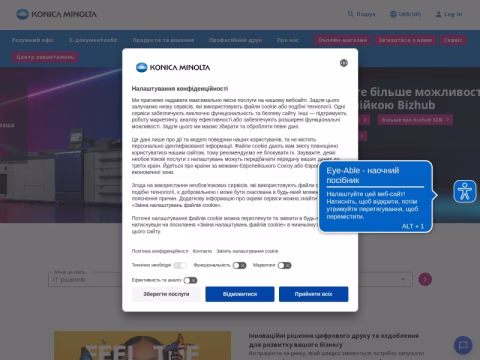Click Зберегти послуги button
Viewport: 480px width, 360px height.
pyautogui.click(x=166, y=294)
